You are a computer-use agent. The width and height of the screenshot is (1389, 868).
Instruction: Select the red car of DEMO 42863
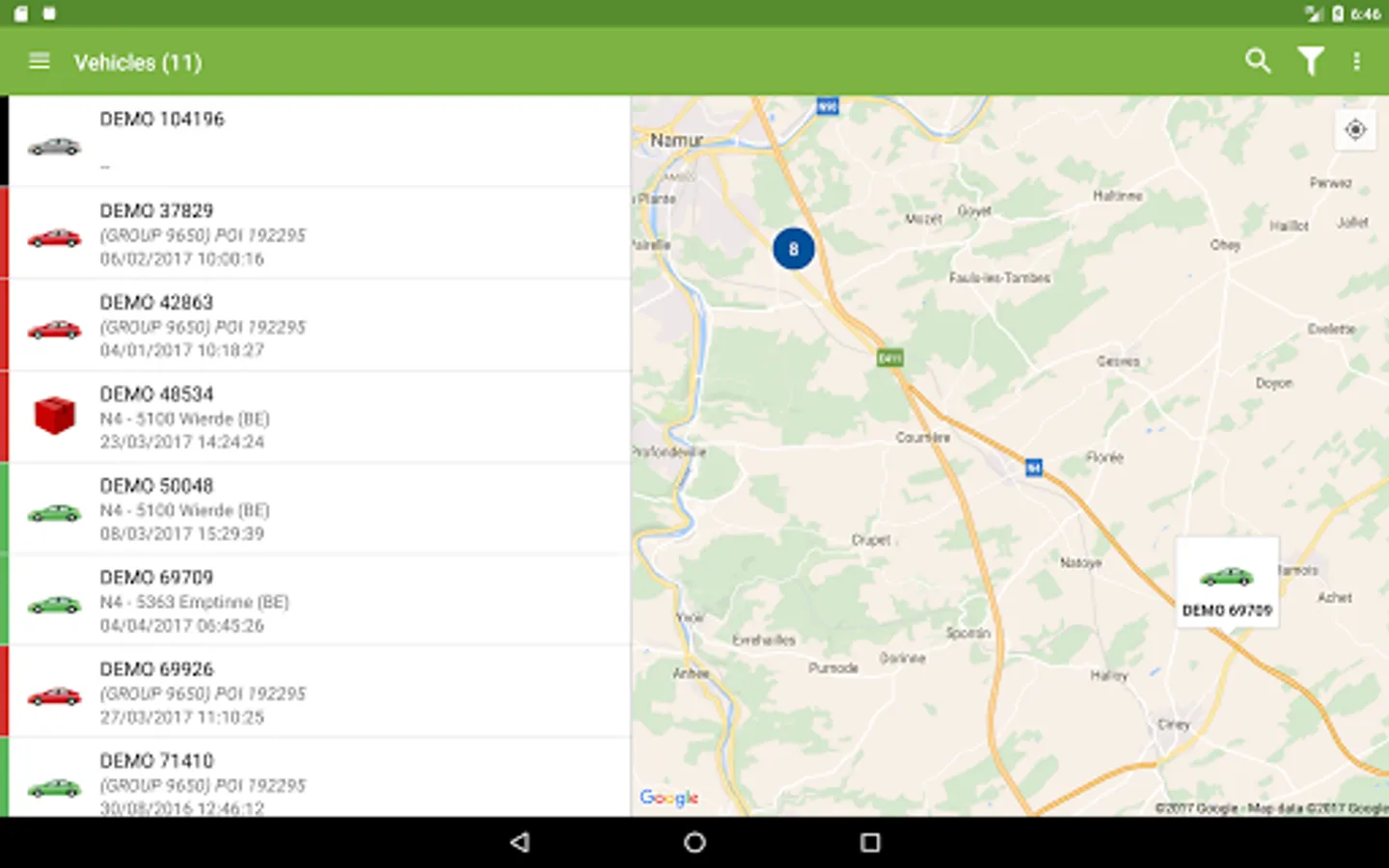pyautogui.click(x=54, y=329)
